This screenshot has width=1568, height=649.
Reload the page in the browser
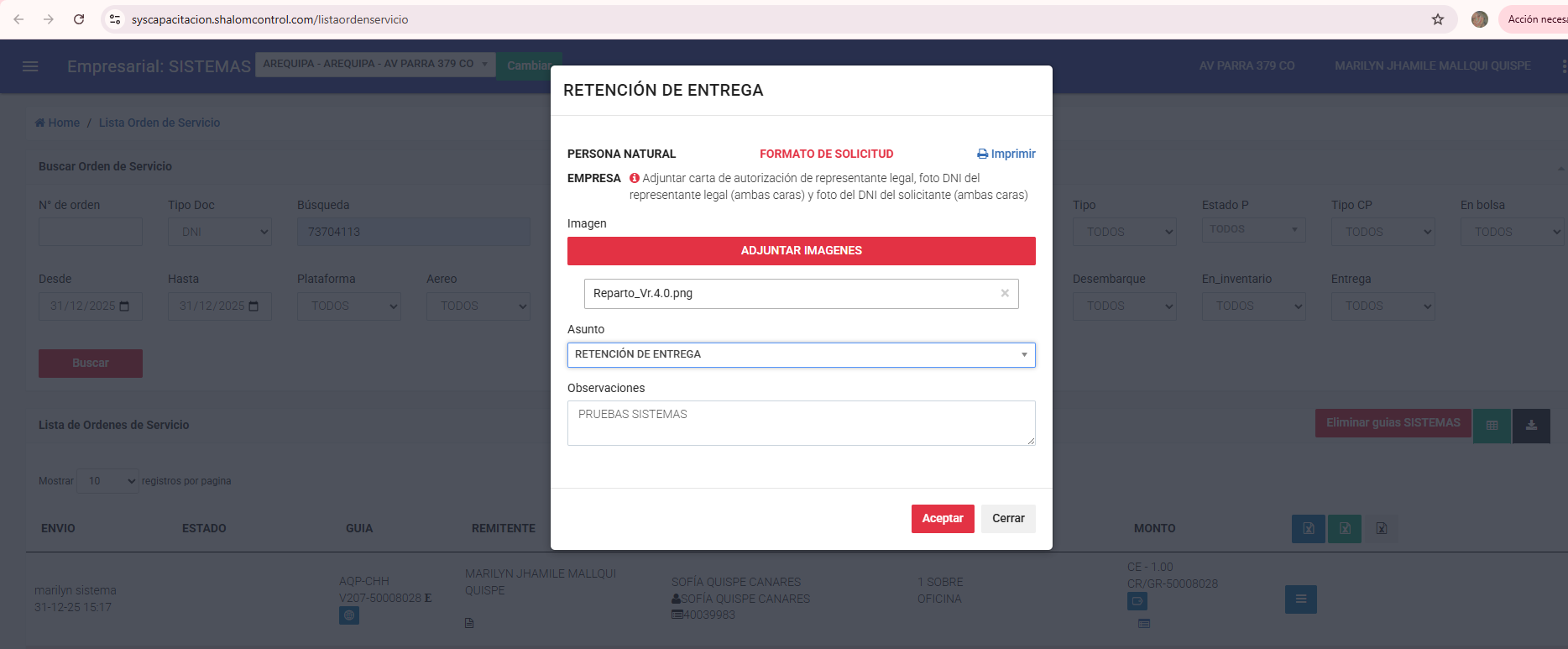coord(79,19)
